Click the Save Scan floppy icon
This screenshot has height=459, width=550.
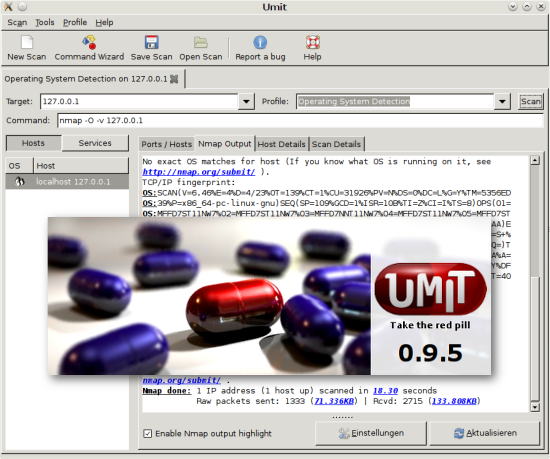152,42
